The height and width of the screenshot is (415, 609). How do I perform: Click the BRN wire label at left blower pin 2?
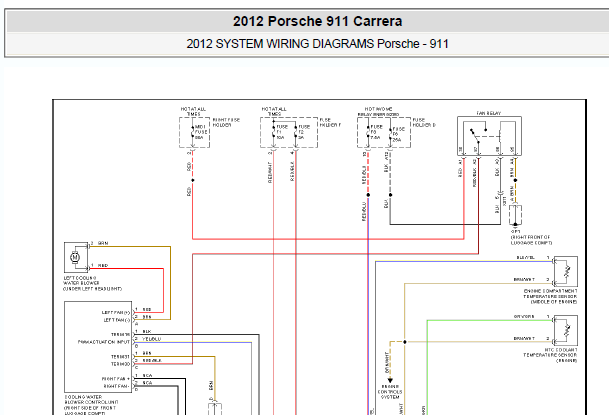(103, 243)
